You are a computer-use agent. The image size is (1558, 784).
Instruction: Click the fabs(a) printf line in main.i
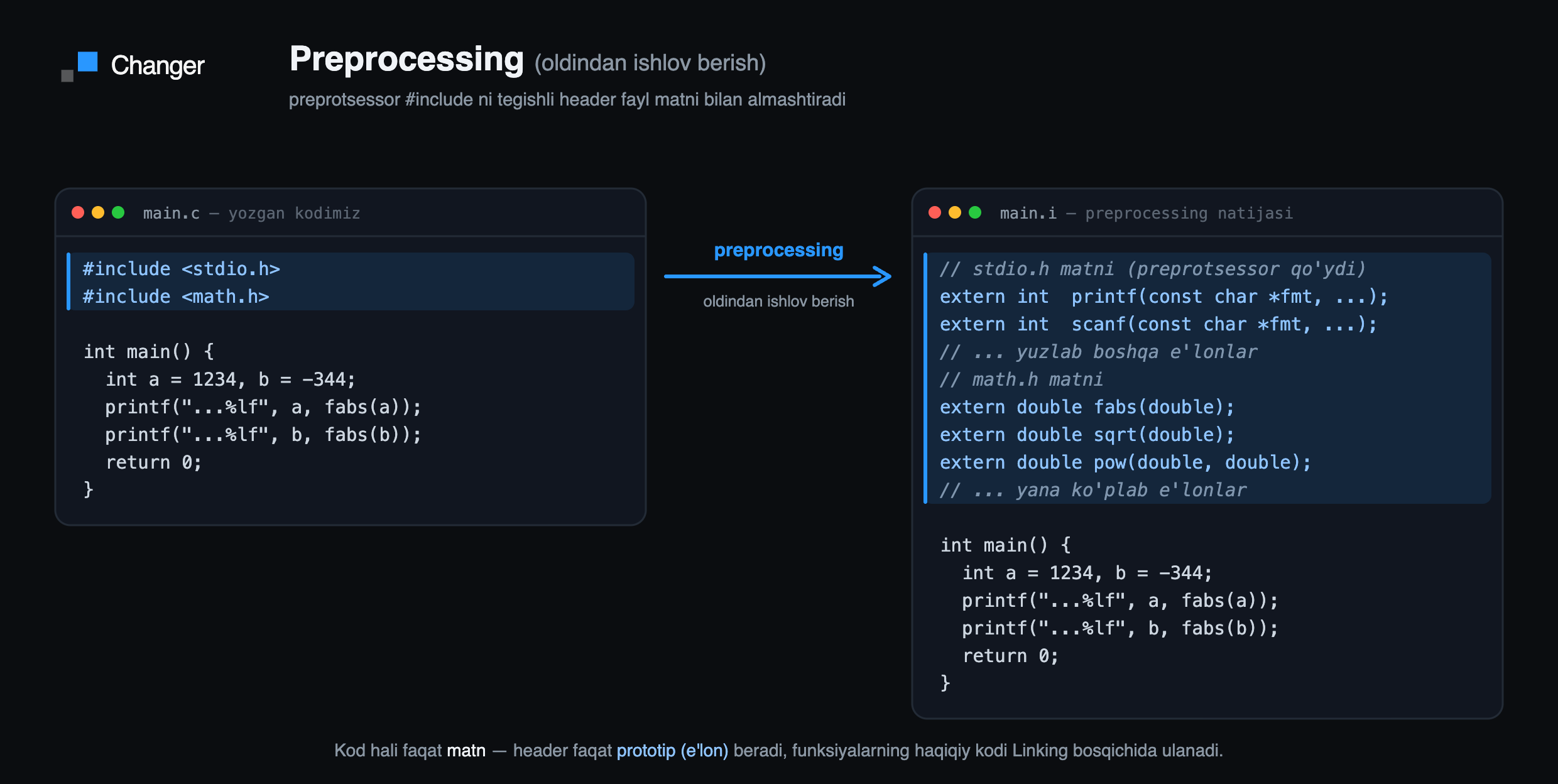[1120, 601]
